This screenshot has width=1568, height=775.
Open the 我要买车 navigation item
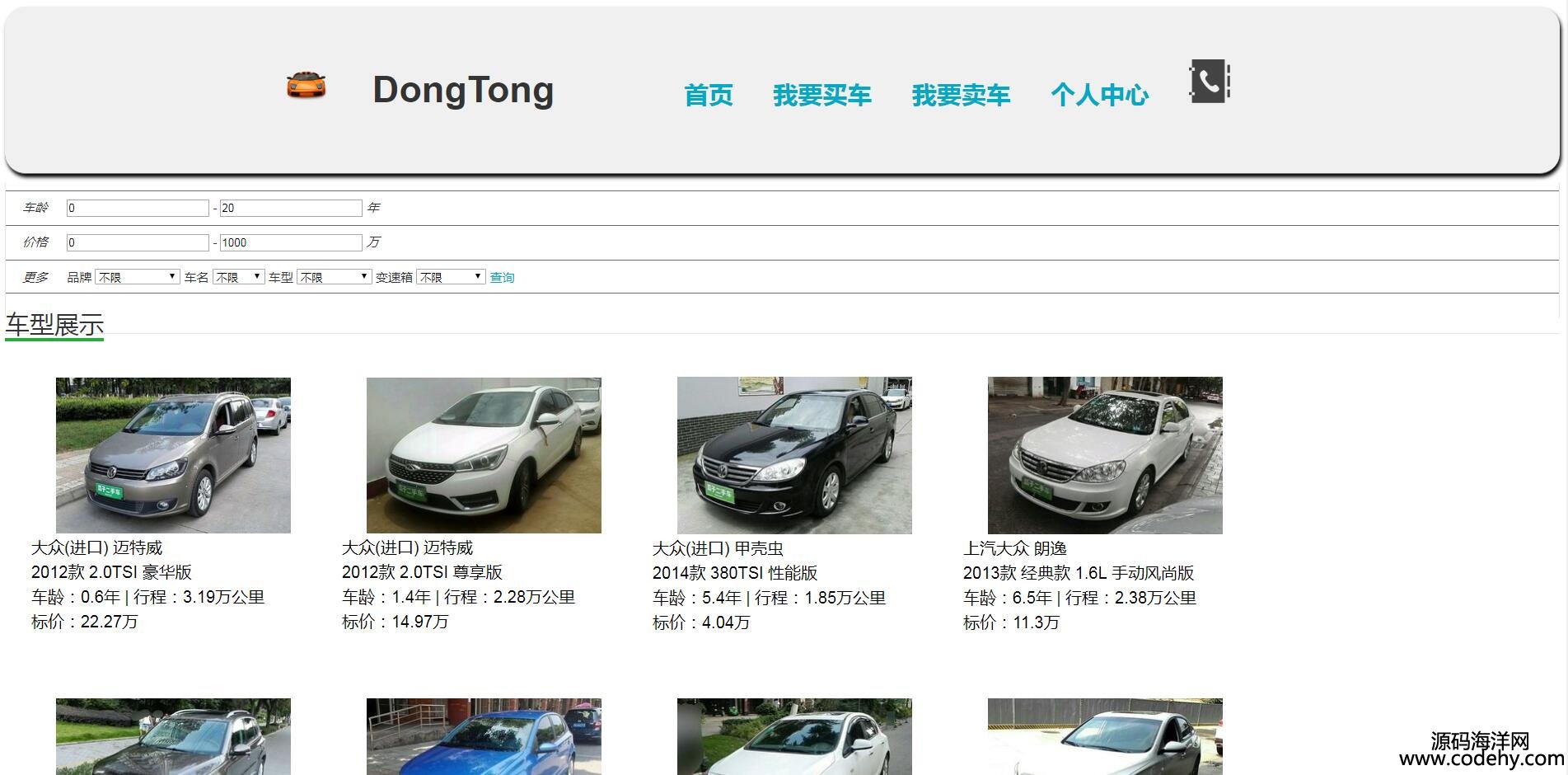tap(822, 95)
